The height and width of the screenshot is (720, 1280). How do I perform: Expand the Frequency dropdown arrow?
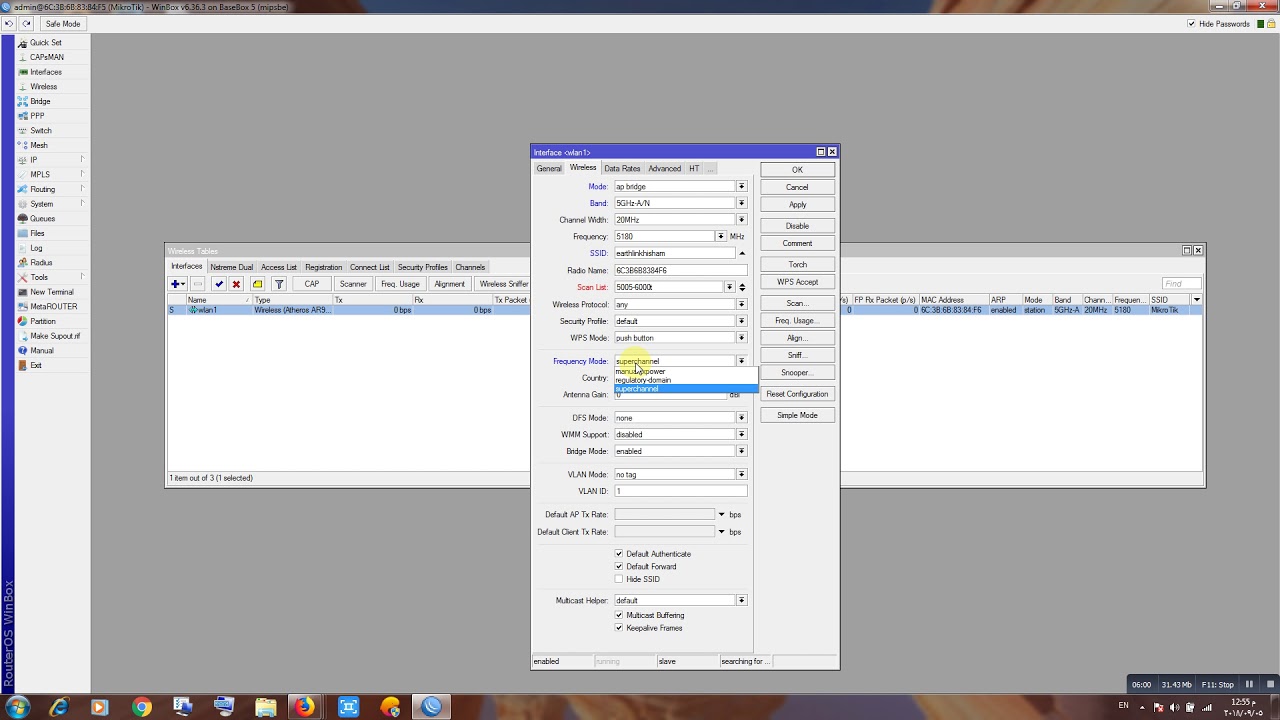click(x=720, y=237)
